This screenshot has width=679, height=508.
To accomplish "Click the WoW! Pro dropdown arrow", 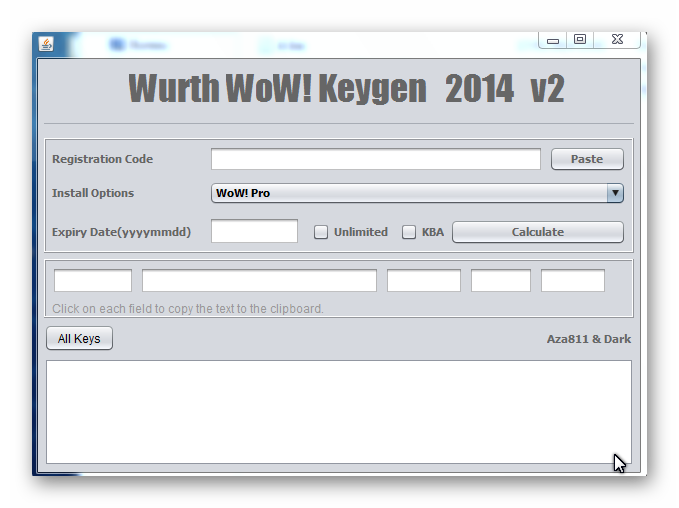I will (615, 193).
